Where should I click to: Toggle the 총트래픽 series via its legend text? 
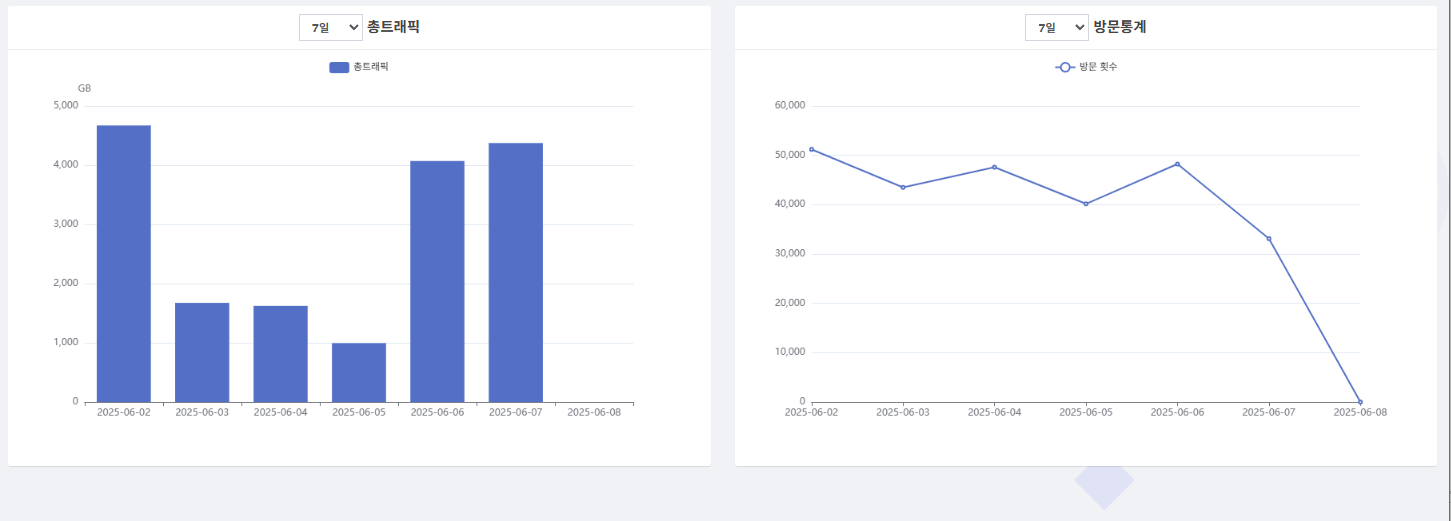pos(370,67)
